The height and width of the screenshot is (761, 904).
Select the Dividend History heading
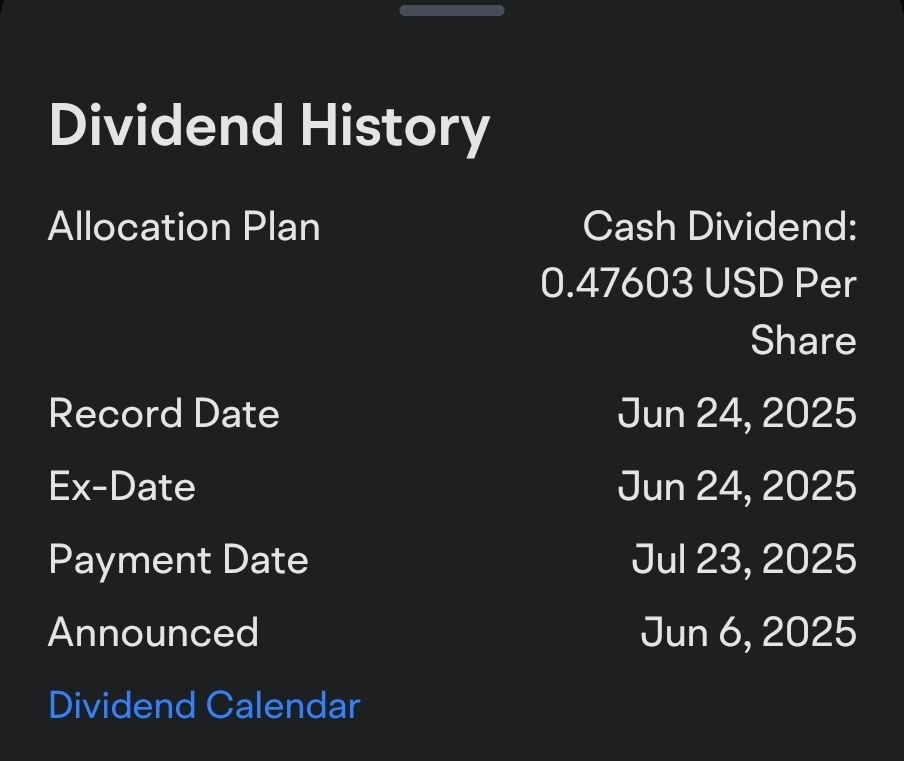tap(269, 127)
